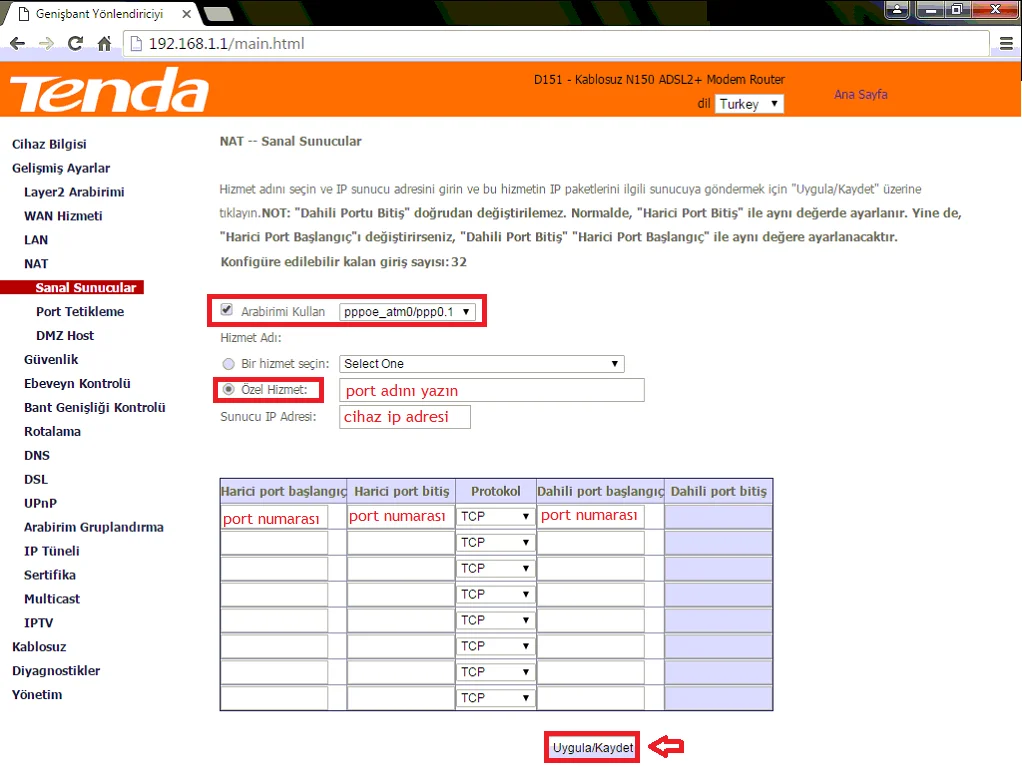
Task: Click the Tenda logo
Action: pos(109,89)
